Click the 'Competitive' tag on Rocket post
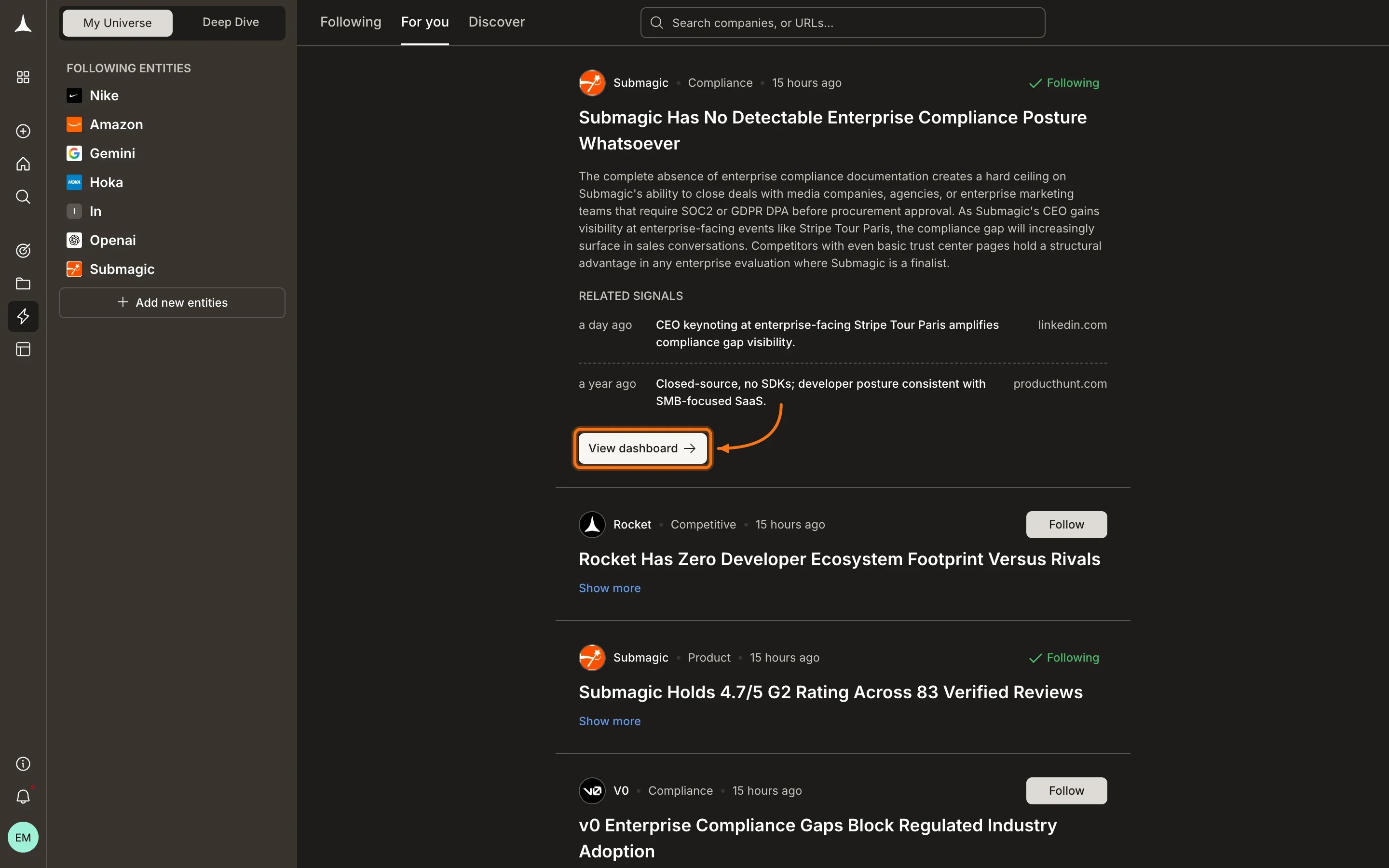Viewport: 1389px width, 868px height. (703, 524)
